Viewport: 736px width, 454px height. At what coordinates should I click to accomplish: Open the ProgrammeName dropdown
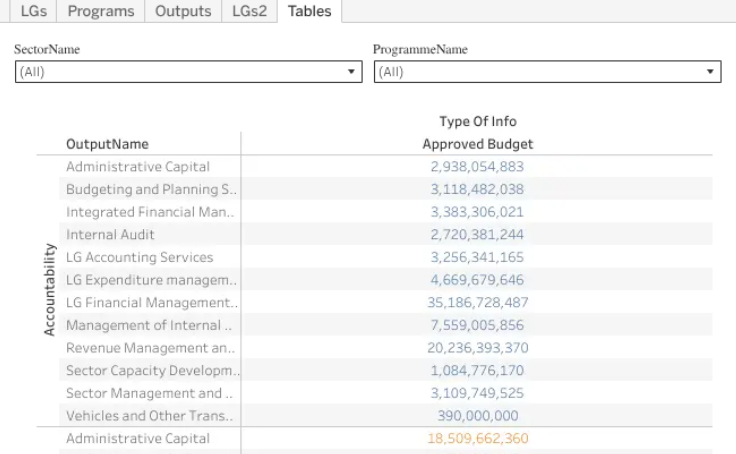click(547, 72)
